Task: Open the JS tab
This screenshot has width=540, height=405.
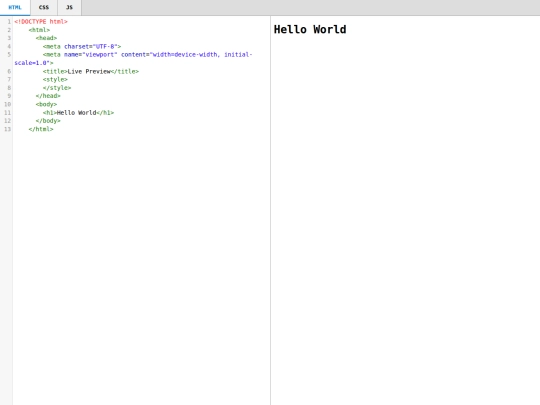Action: tap(69, 7)
